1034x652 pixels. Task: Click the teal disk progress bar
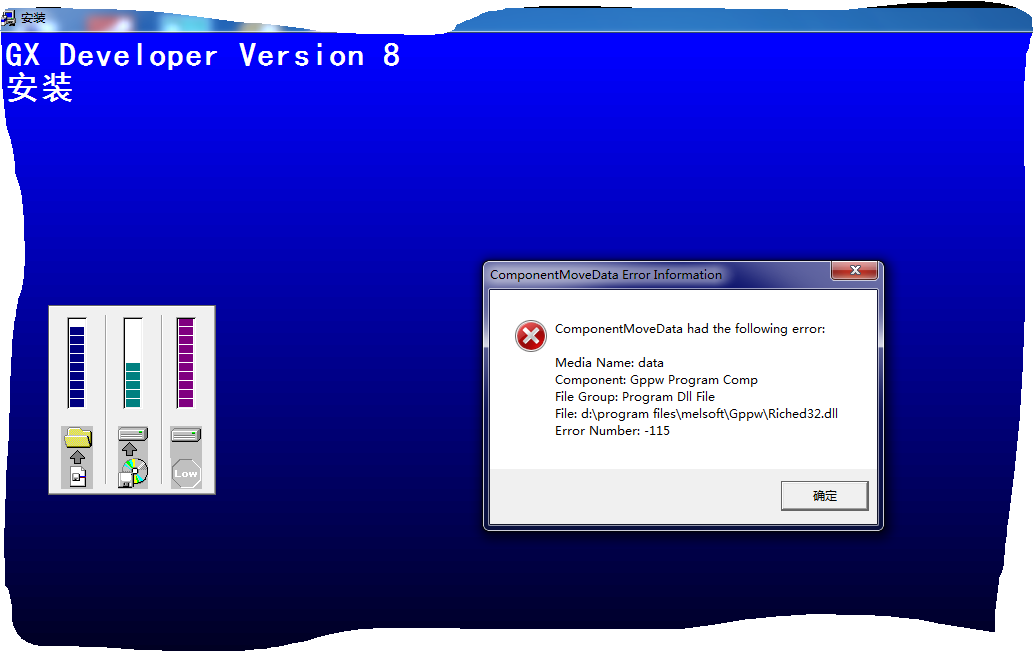point(133,363)
